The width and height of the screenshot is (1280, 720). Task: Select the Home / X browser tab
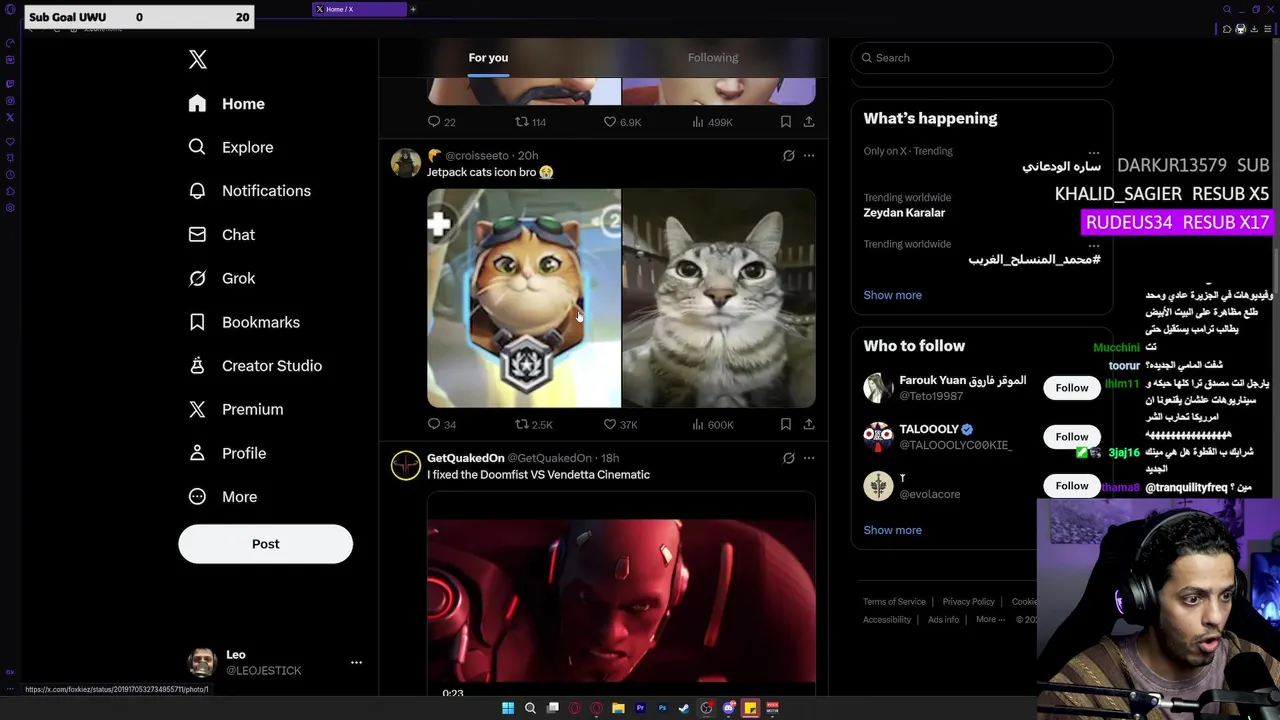pos(359,9)
